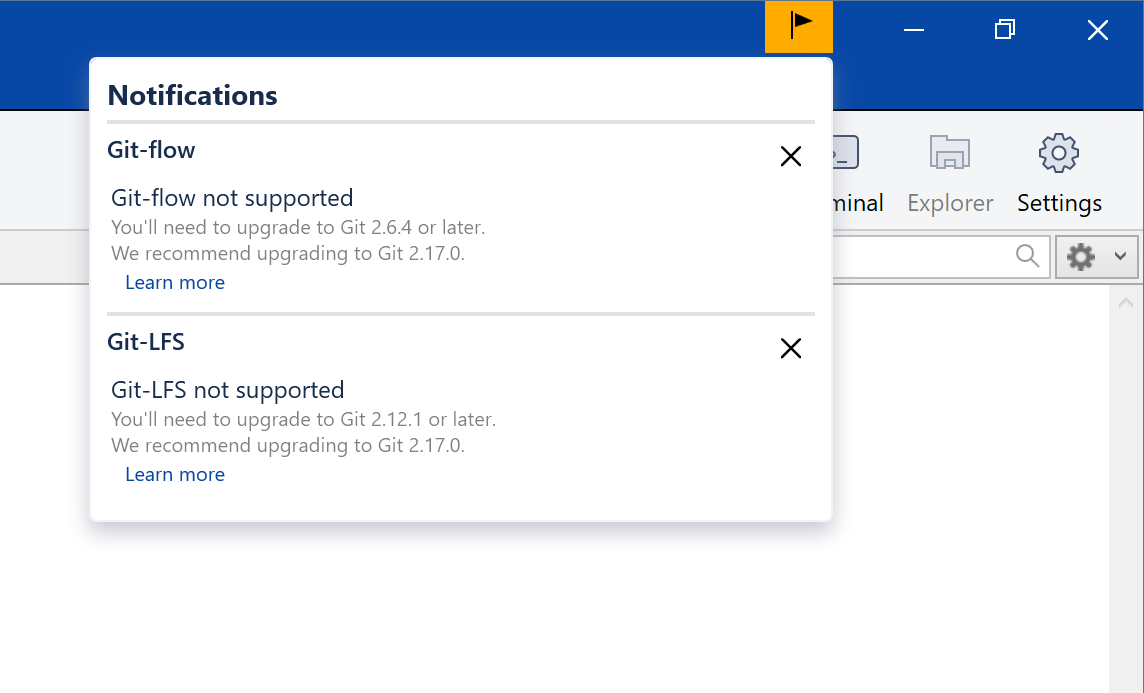The image size is (1144, 693).
Task: Open the Terminal toolbar button
Action: [858, 174]
